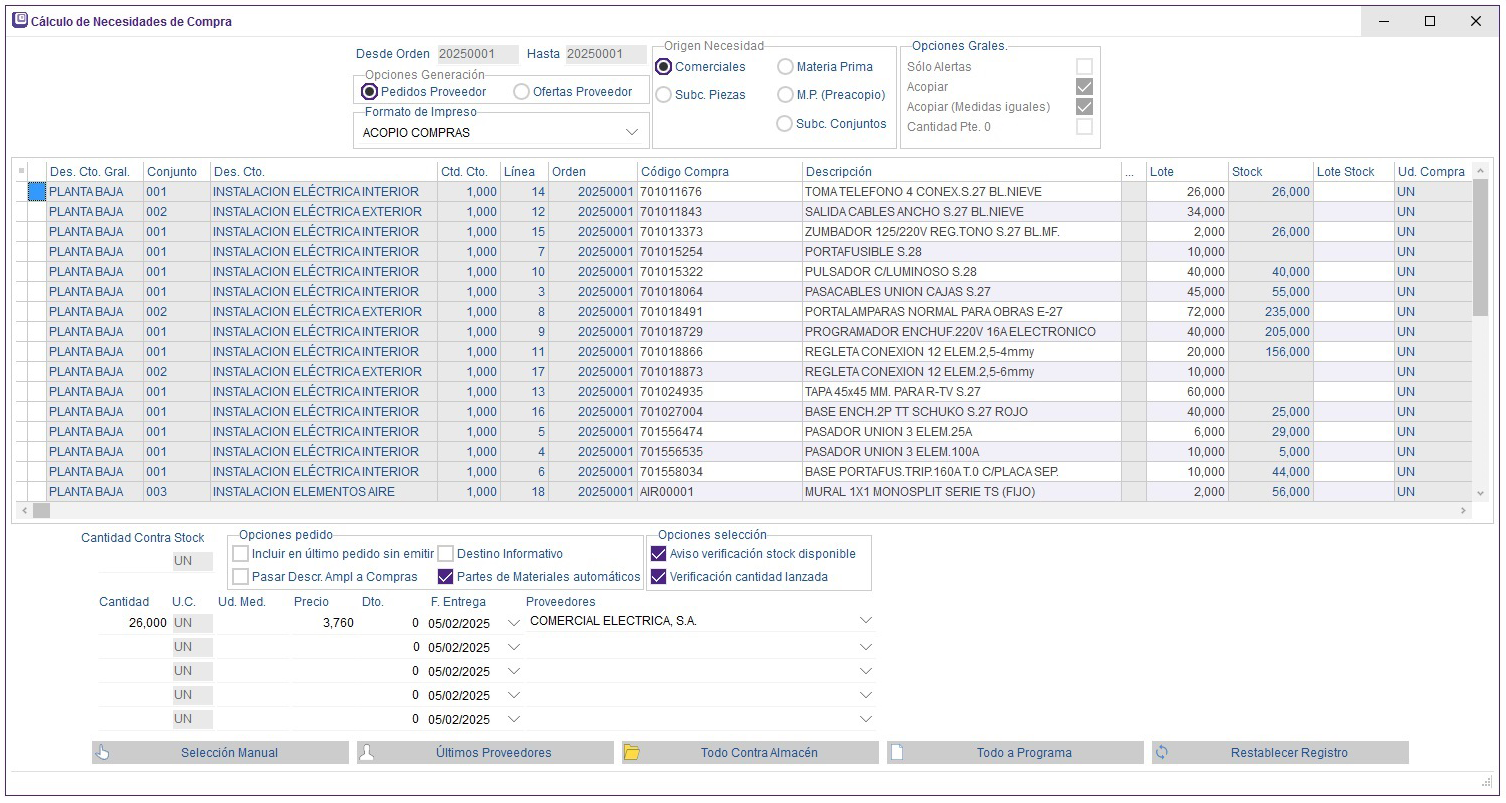The width and height of the screenshot is (1506, 803).
Task: Click the person icon on Últimos Proveedores
Action: pos(367,753)
